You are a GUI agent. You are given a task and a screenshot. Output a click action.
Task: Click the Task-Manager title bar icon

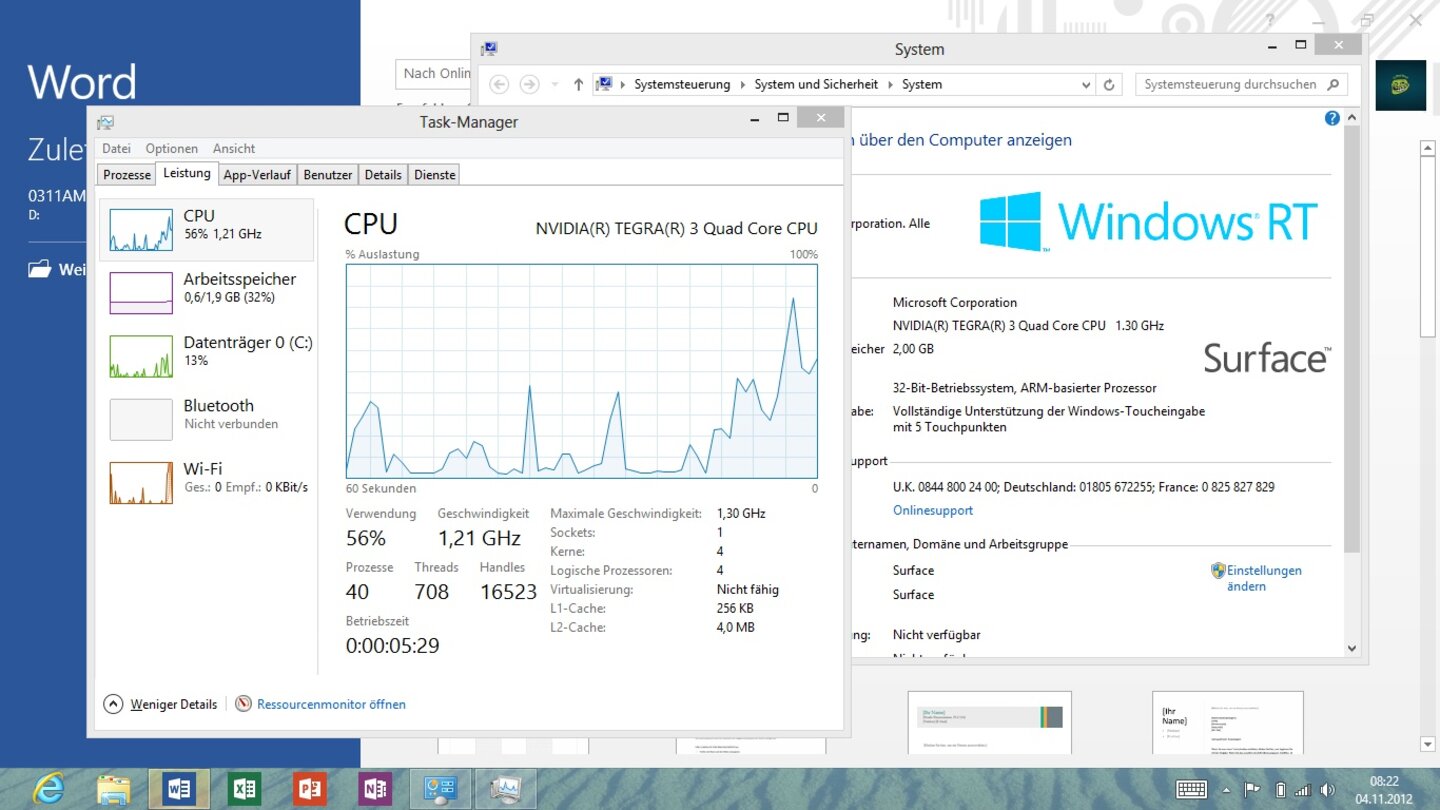(x=105, y=122)
